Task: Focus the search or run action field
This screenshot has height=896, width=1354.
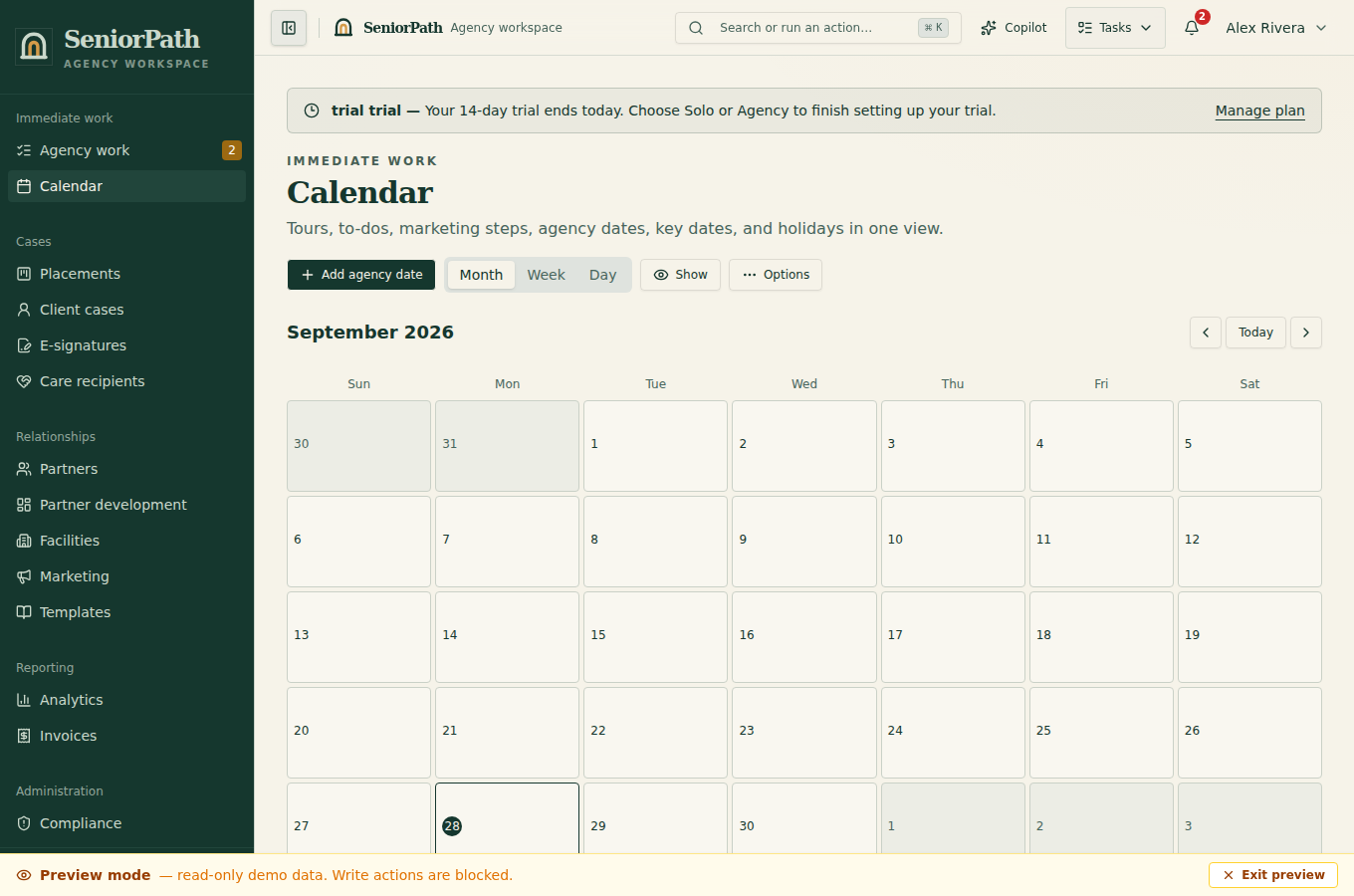Action: click(818, 28)
